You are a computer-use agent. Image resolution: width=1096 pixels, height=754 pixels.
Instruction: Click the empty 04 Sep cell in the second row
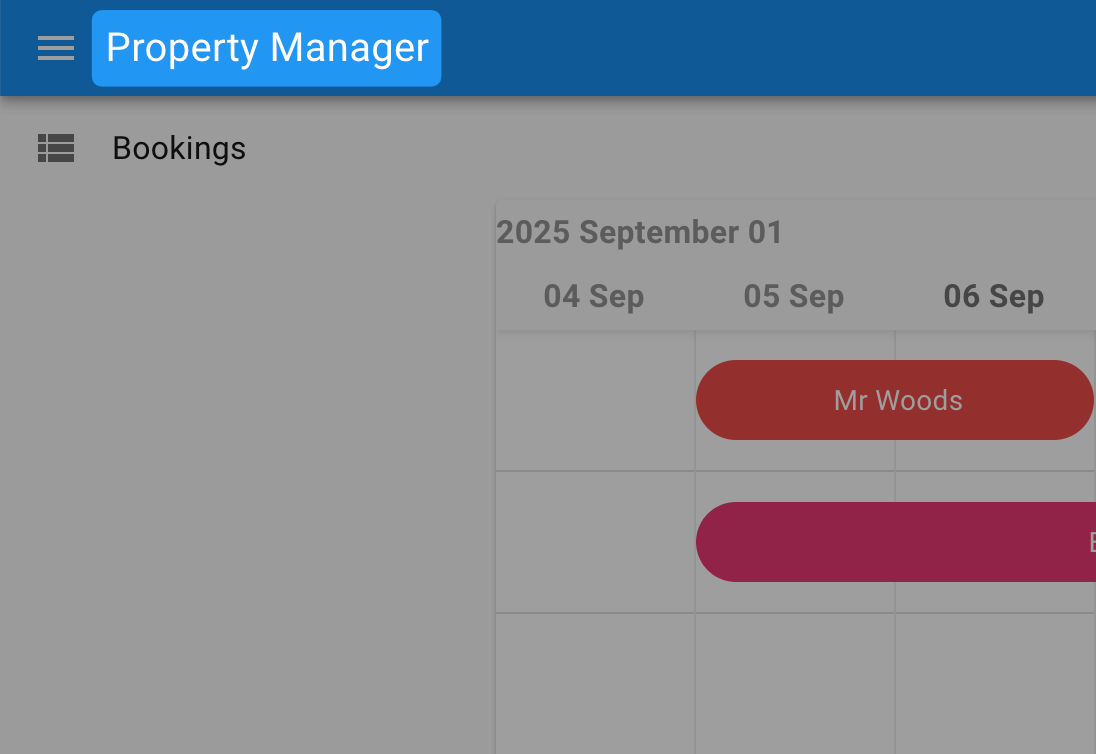point(595,542)
